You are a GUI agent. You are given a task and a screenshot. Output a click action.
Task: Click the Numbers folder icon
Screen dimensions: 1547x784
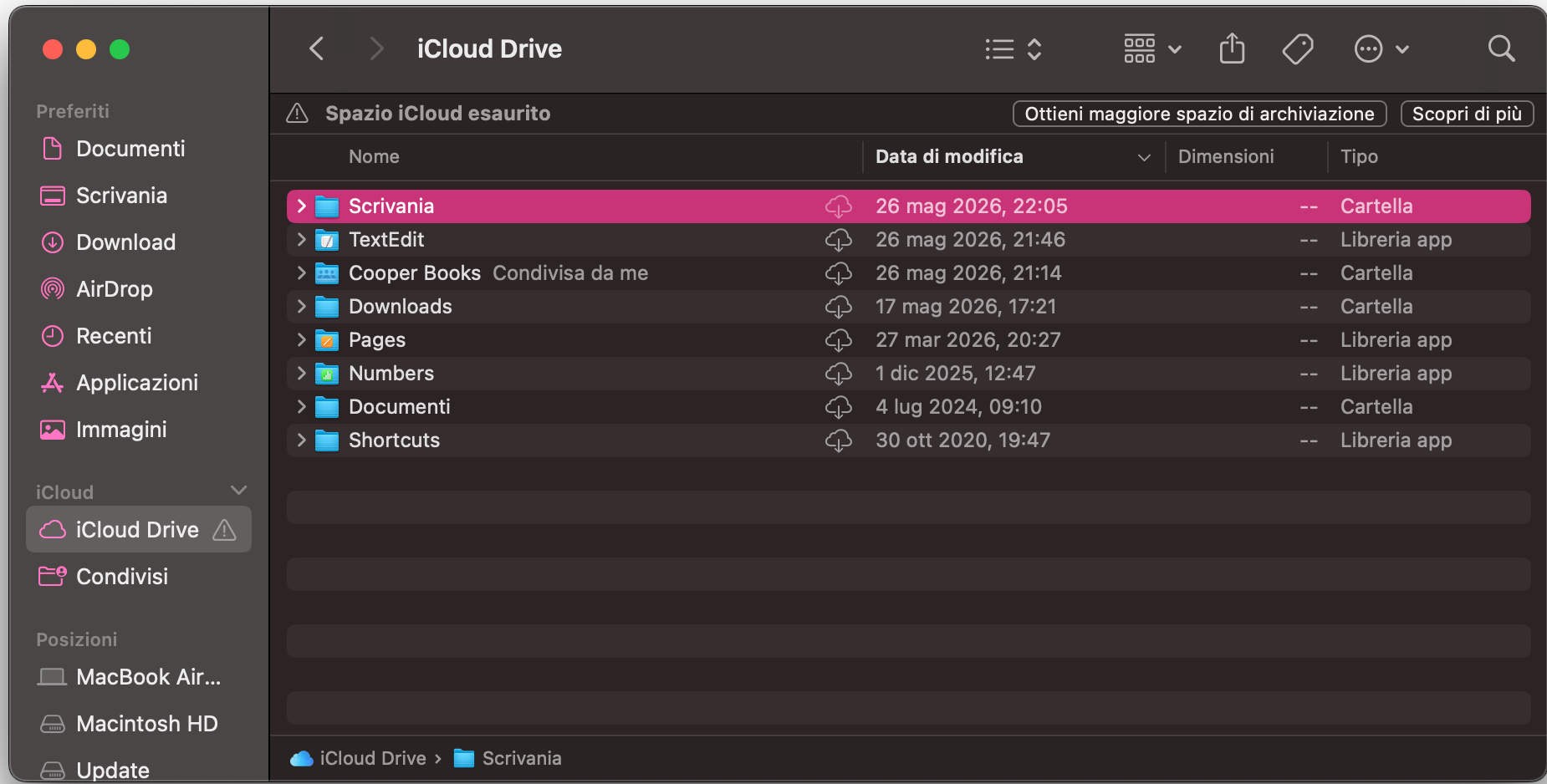pyautogui.click(x=327, y=374)
